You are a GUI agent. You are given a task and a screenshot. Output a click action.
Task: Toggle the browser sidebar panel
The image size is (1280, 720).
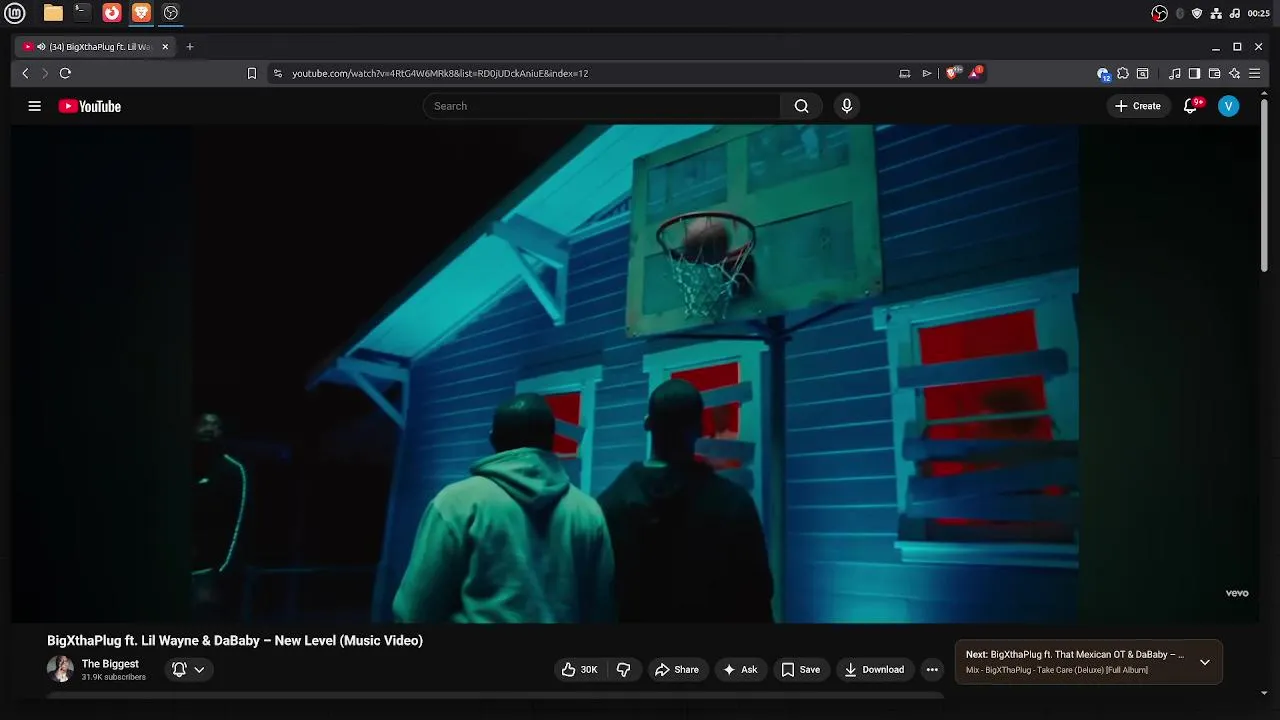coord(1194,73)
